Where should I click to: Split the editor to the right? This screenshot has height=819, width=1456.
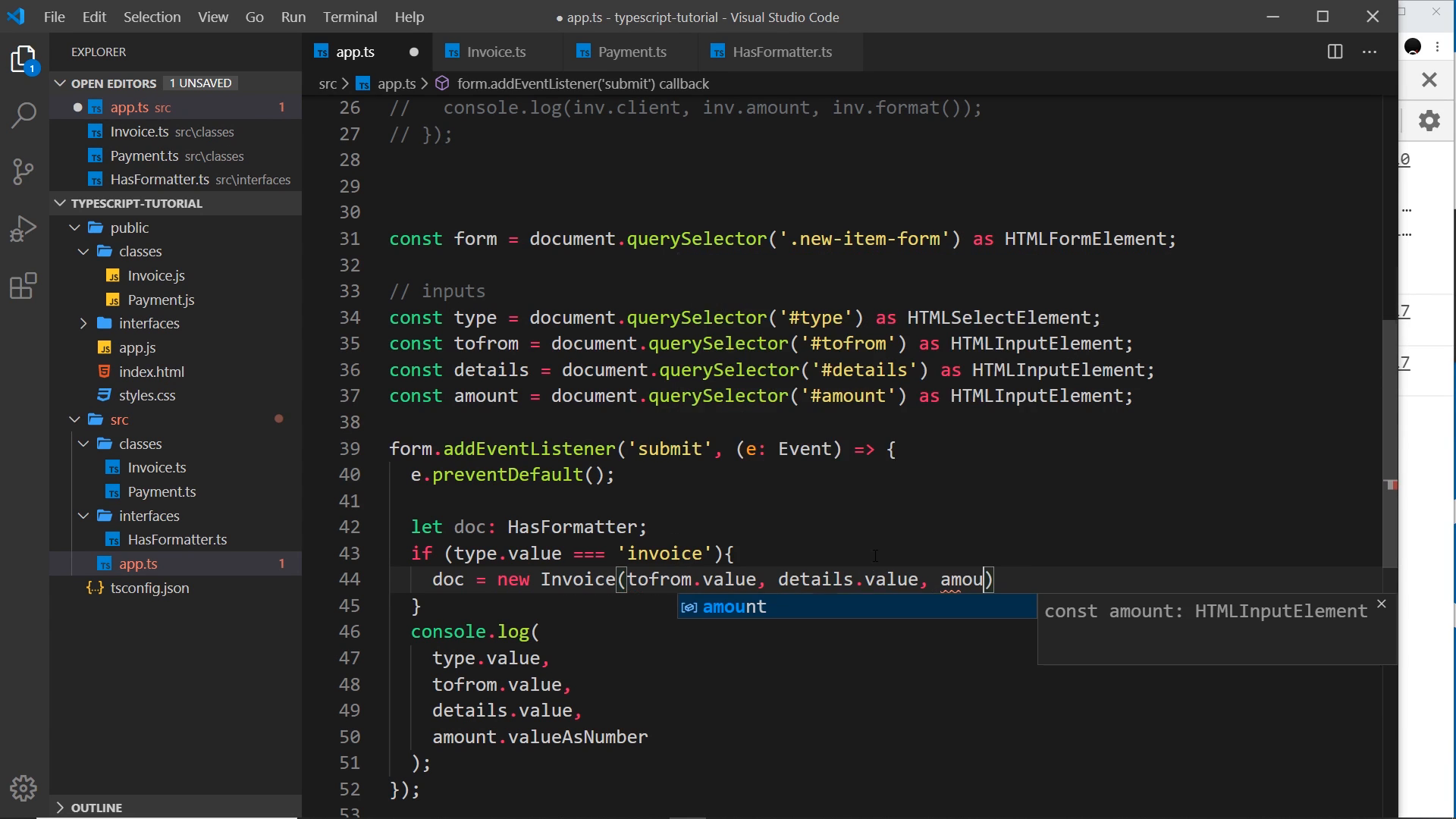point(1335,52)
